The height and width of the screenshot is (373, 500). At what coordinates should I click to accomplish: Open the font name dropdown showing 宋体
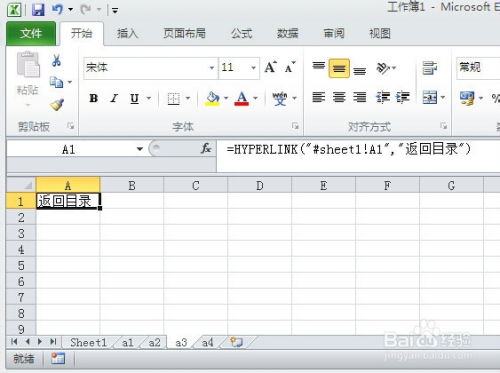click(x=211, y=68)
